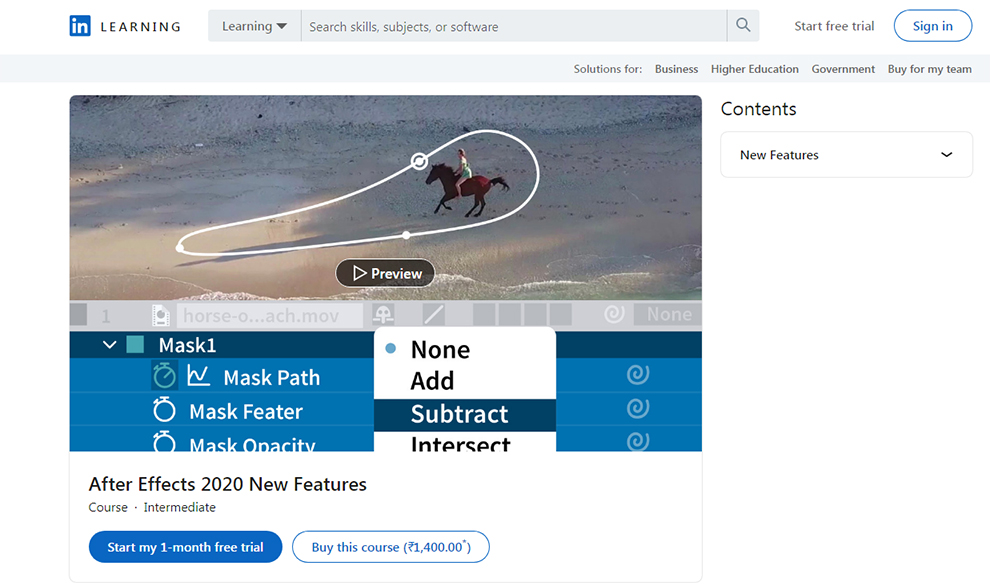The image size is (990, 586).
Task: Collapse the Mask1 chevron
Action: coord(110,345)
